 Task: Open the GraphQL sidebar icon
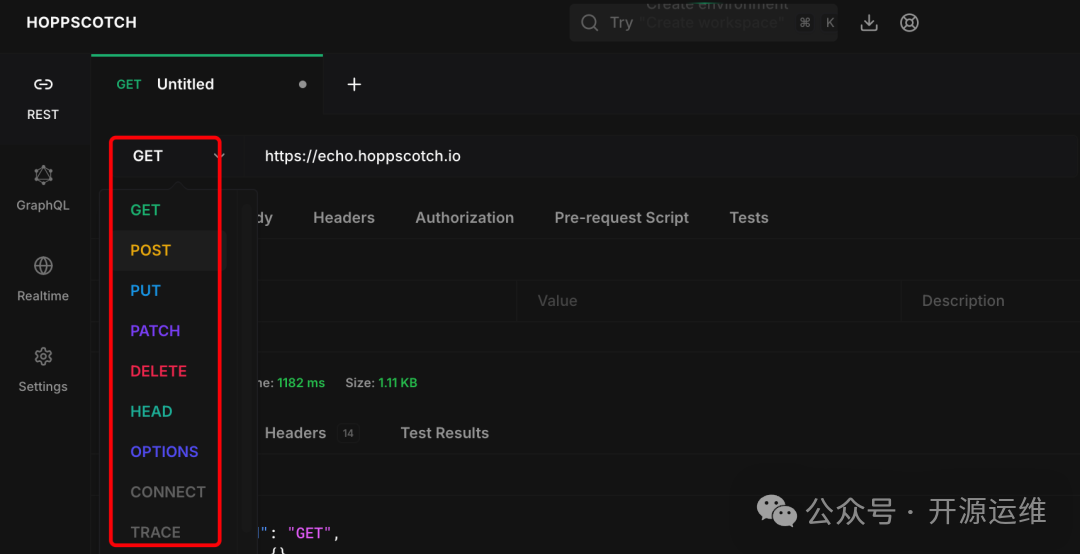click(43, 176)
